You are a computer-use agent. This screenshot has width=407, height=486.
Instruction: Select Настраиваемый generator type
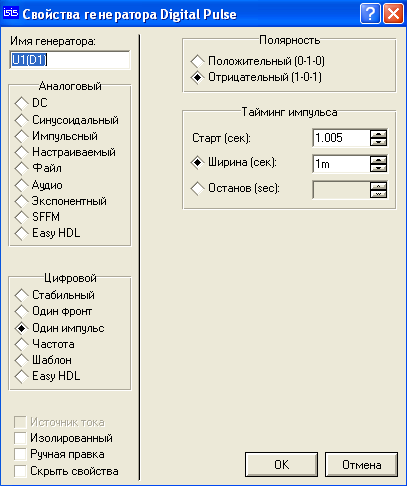[65, 152]
